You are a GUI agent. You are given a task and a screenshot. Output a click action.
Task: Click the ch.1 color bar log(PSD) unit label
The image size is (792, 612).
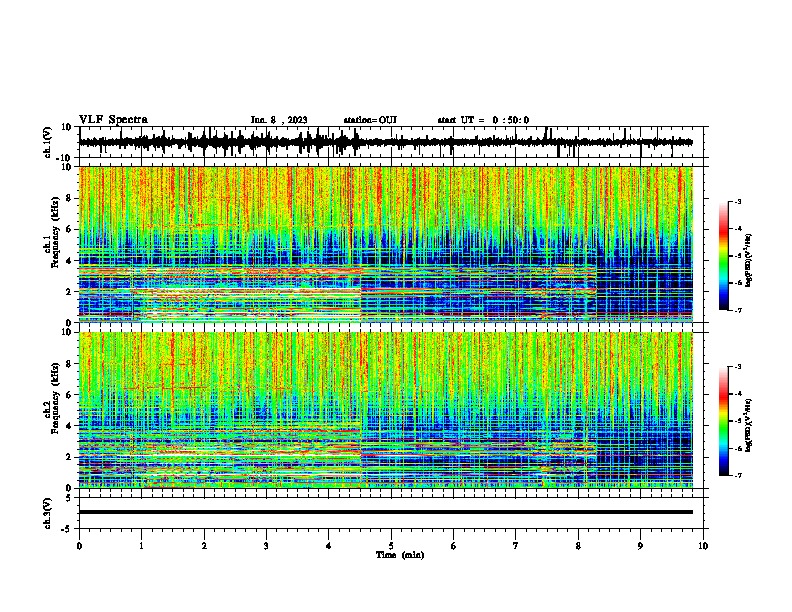click(749, 261)
